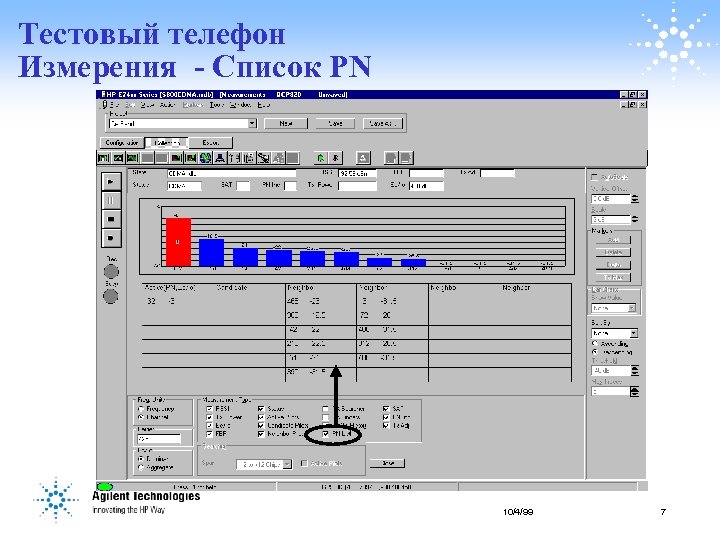Toggle the FER measurement checkbox
Image resolution: width=720 pixels, height=540 pixels.
209,434
